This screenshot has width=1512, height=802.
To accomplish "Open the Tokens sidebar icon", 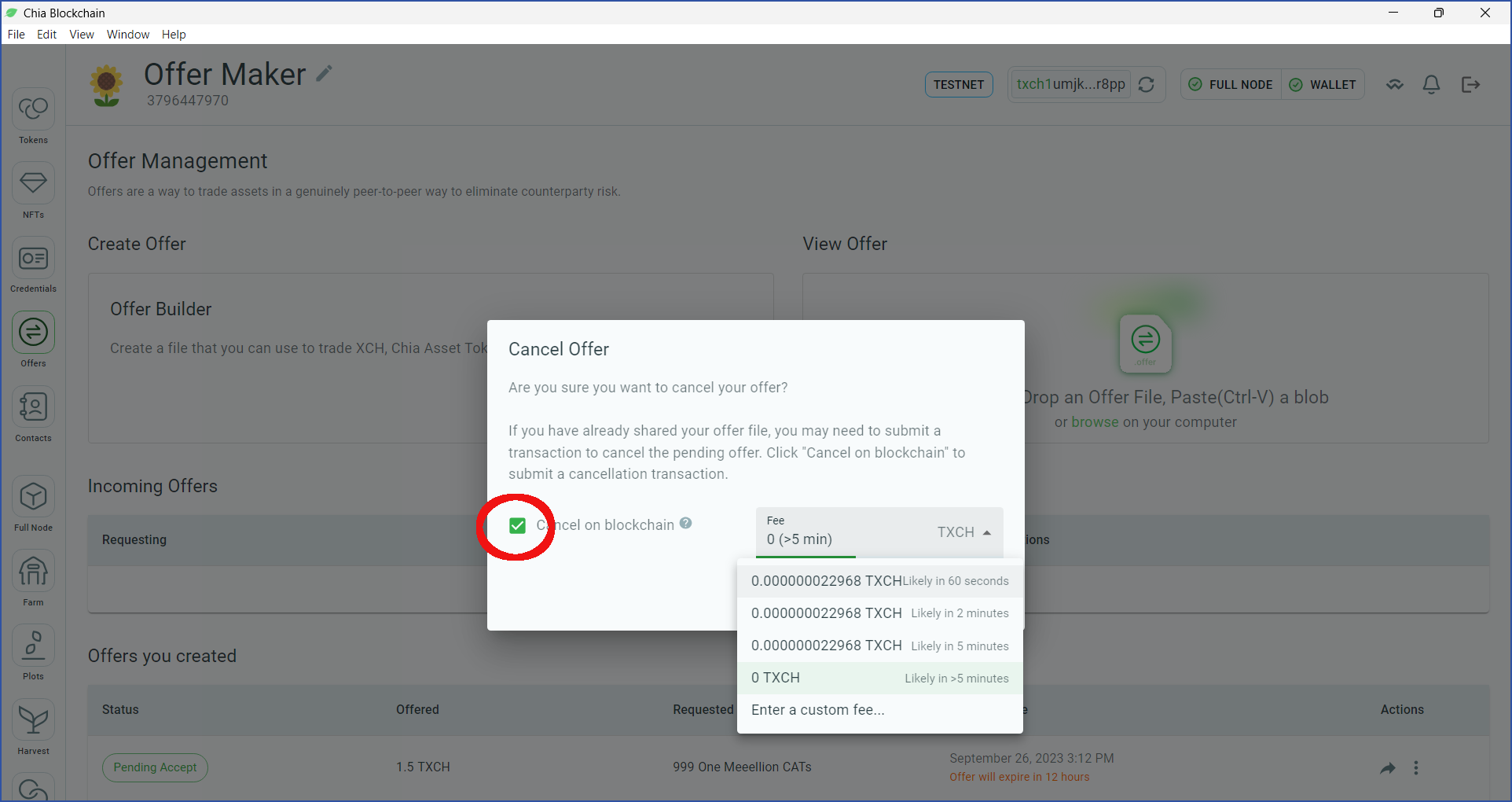I will tap(33, 109).
